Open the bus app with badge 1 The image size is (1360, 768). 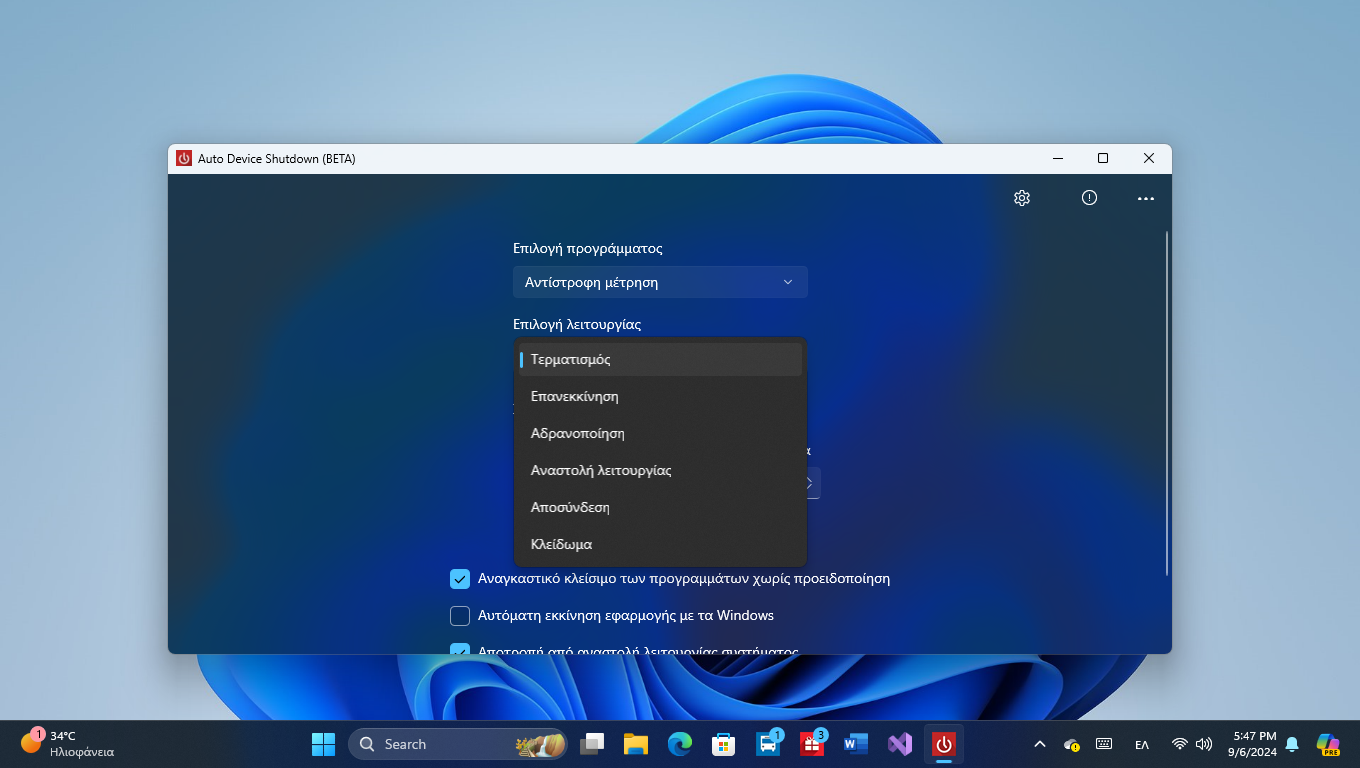[x=768, y=744]
